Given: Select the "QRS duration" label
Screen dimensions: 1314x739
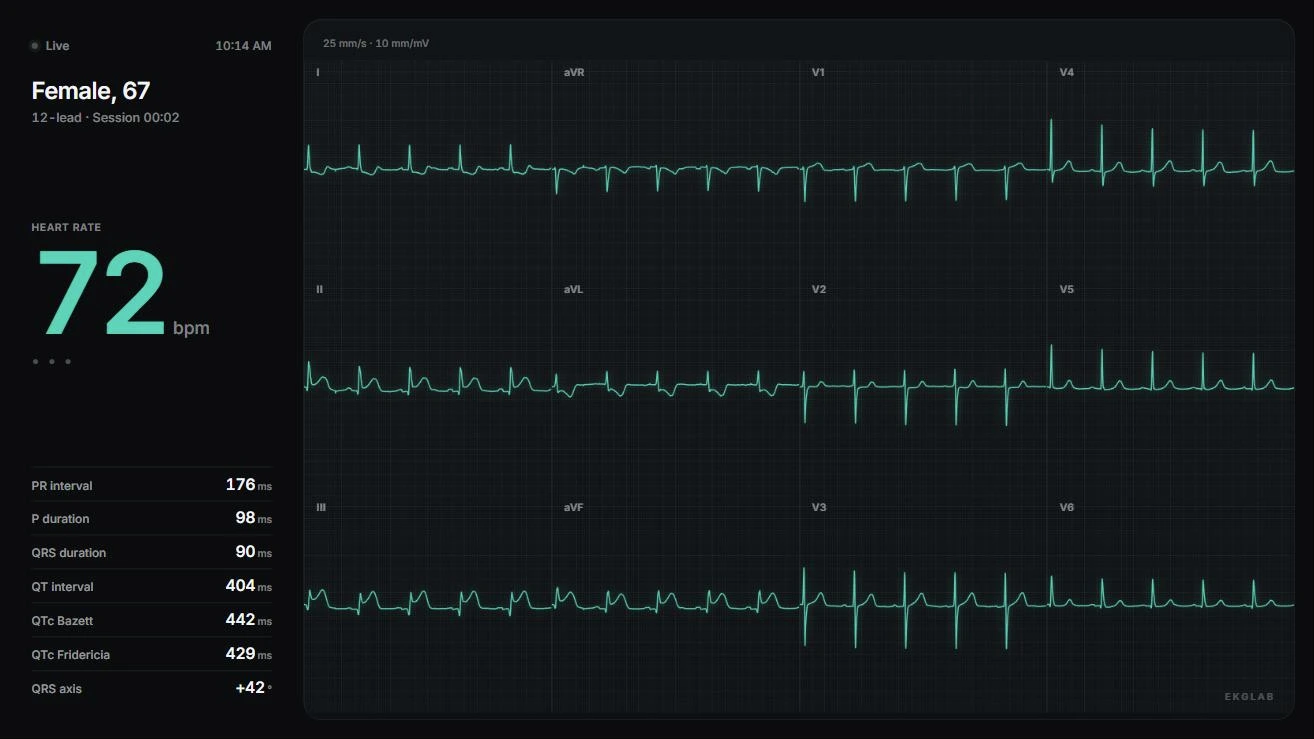Looking at the screenshot, I should (69, 553).
